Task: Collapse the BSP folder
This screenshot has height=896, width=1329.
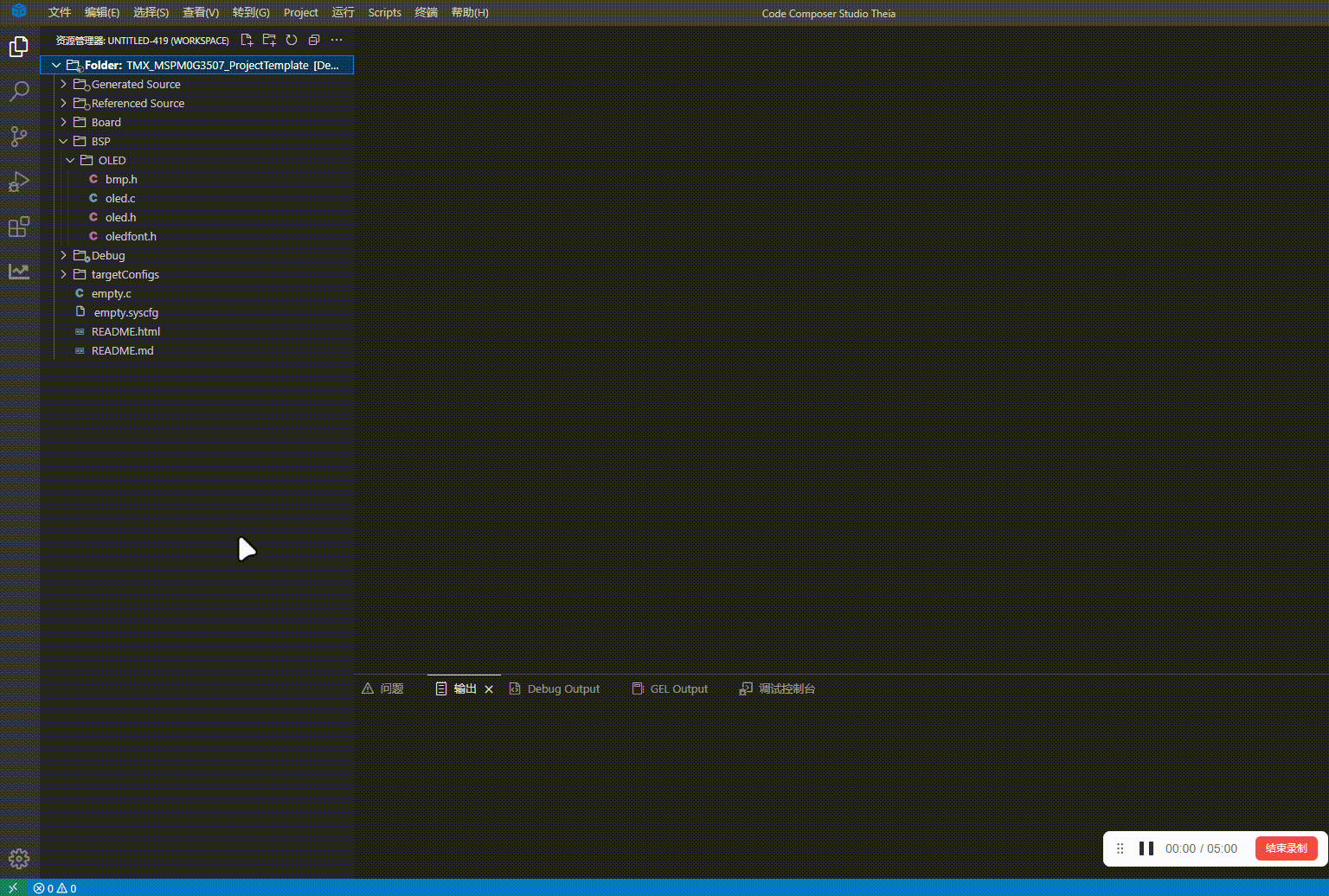Action: click(63, 141)
